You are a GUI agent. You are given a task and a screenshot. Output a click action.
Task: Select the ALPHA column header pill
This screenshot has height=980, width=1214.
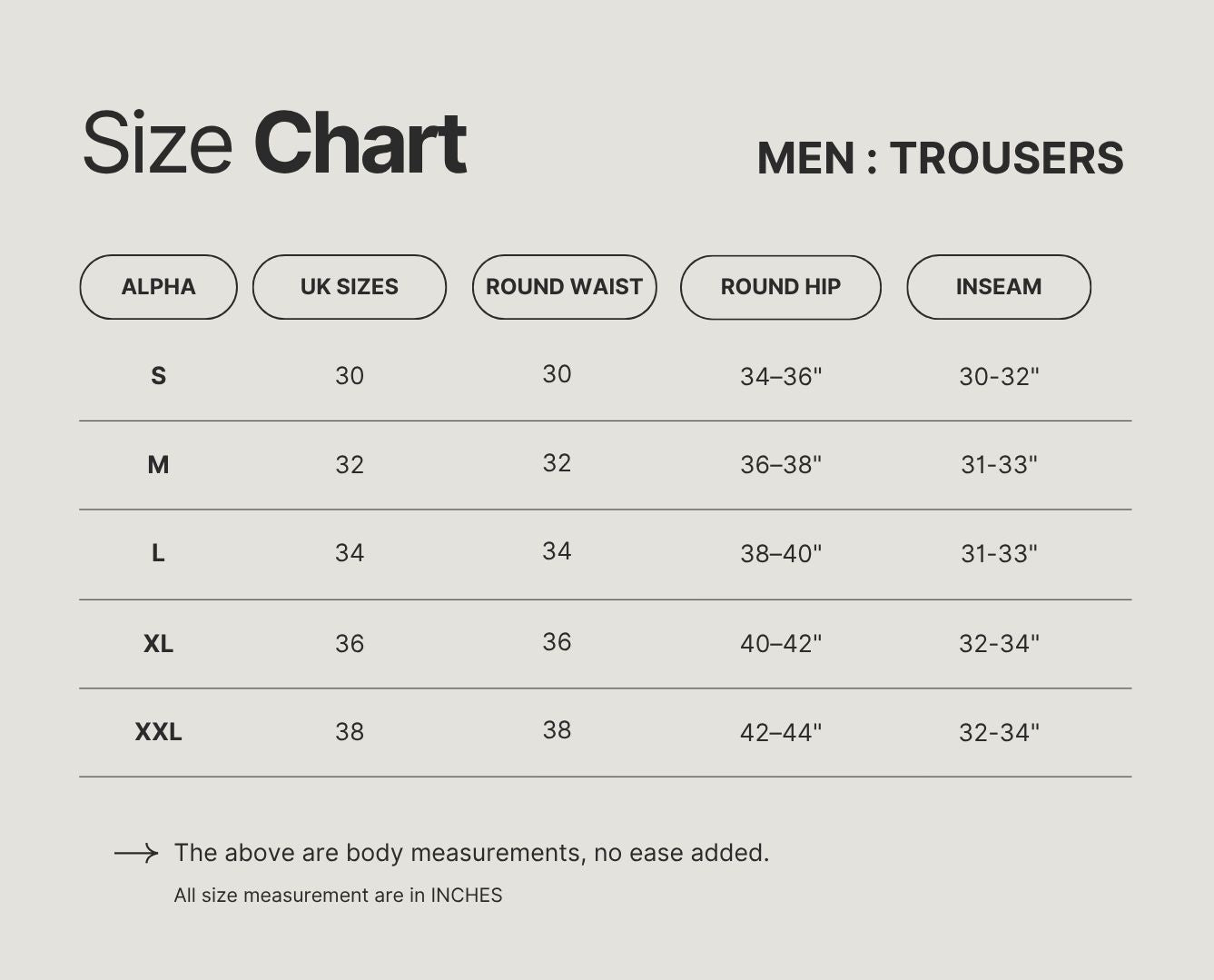coord(159,287)
